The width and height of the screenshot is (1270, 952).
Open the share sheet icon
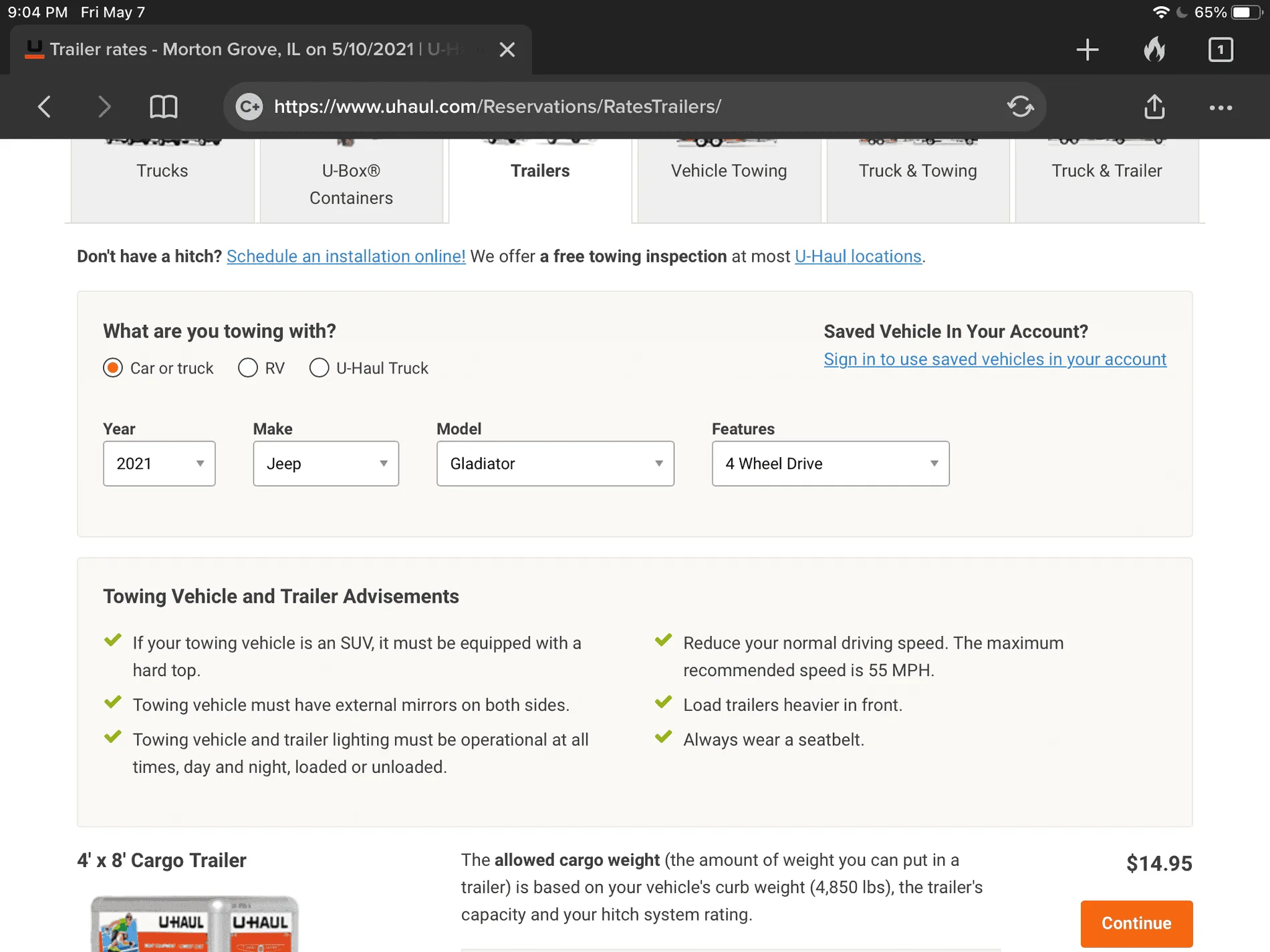[x=1154, y=106]
